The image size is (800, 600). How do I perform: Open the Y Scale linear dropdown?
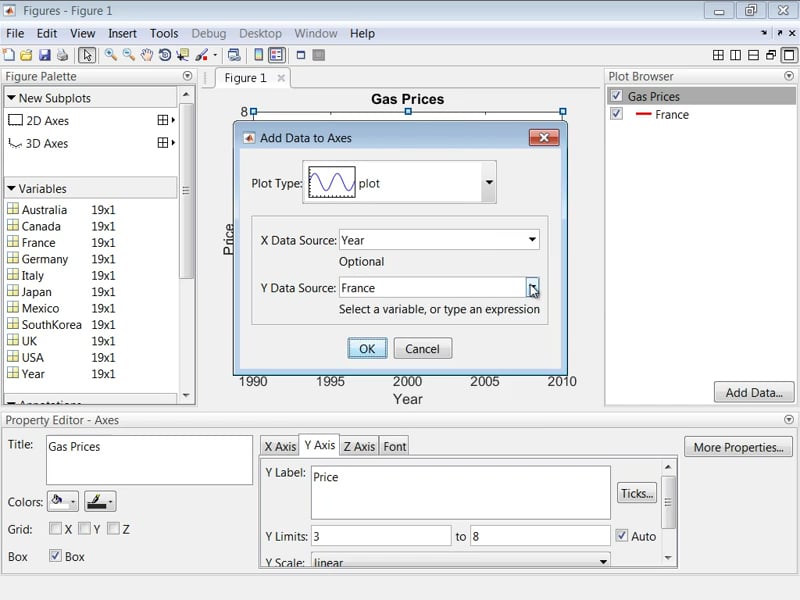point(604,561)
